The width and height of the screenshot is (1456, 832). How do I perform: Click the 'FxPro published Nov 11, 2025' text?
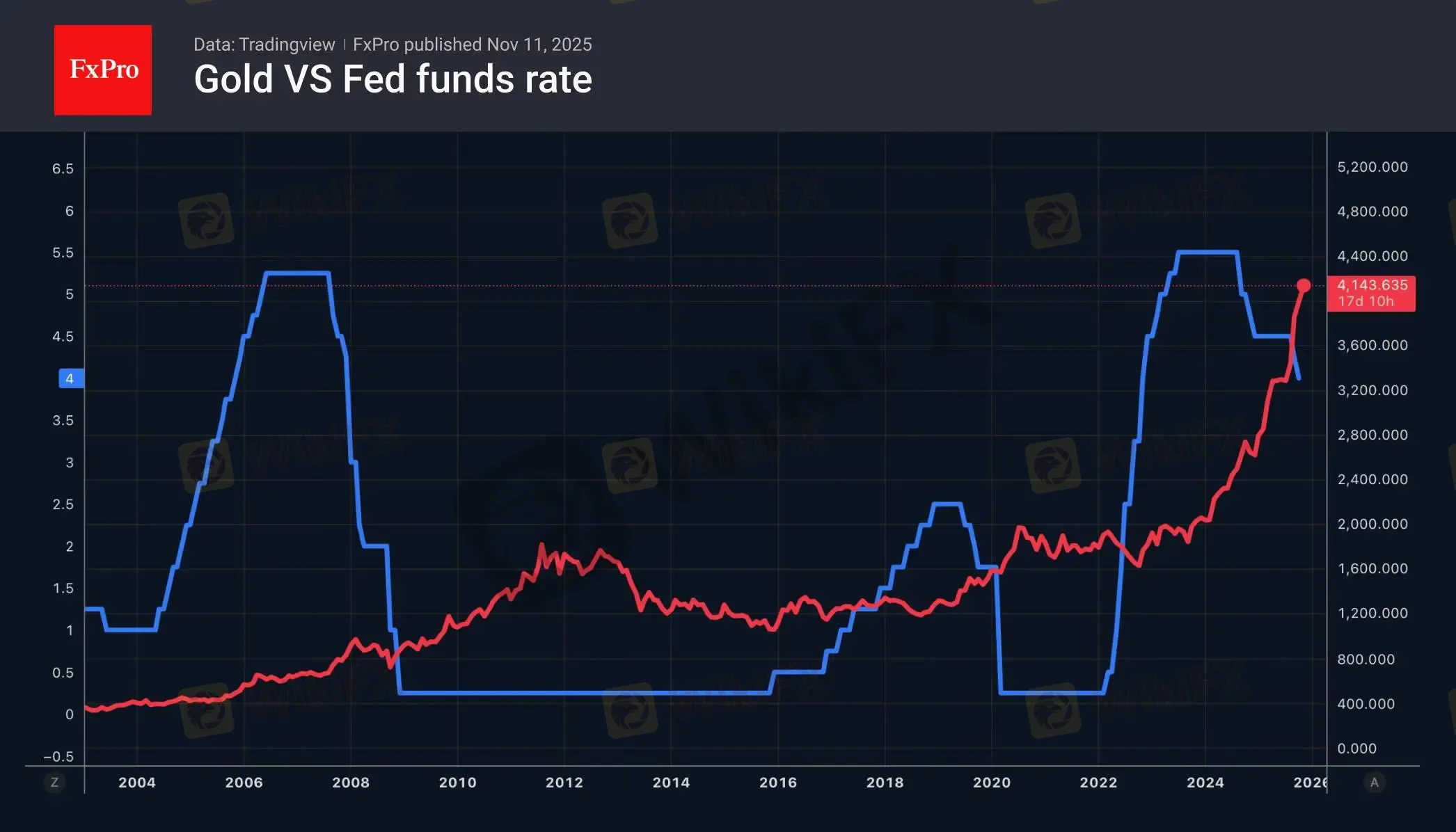click(x=472, y=45)
